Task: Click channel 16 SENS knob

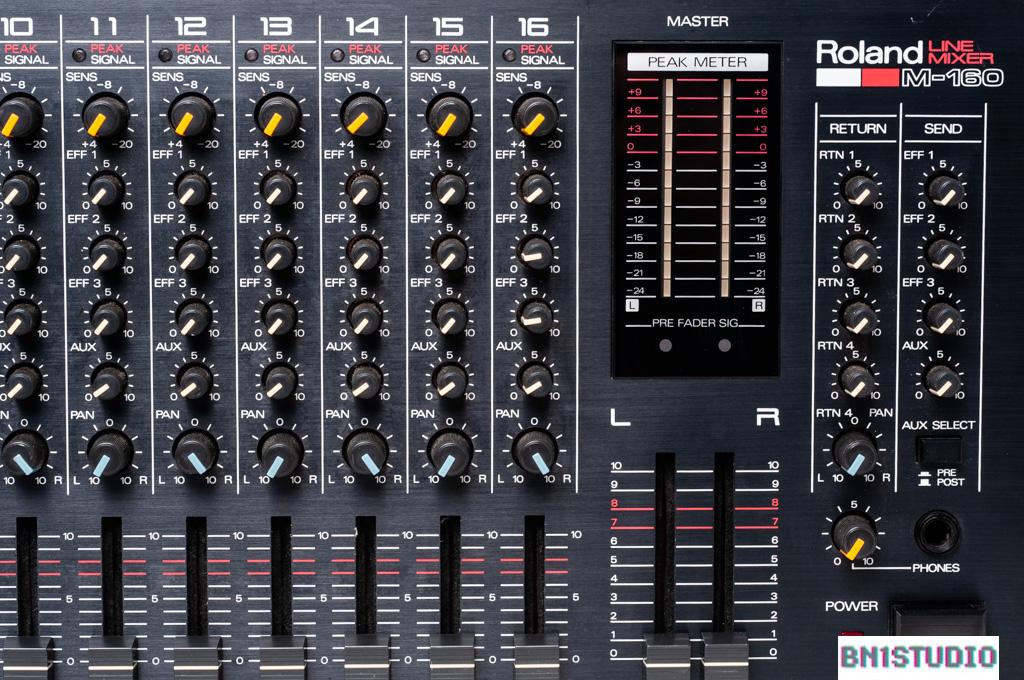Action: click(536, 115)
